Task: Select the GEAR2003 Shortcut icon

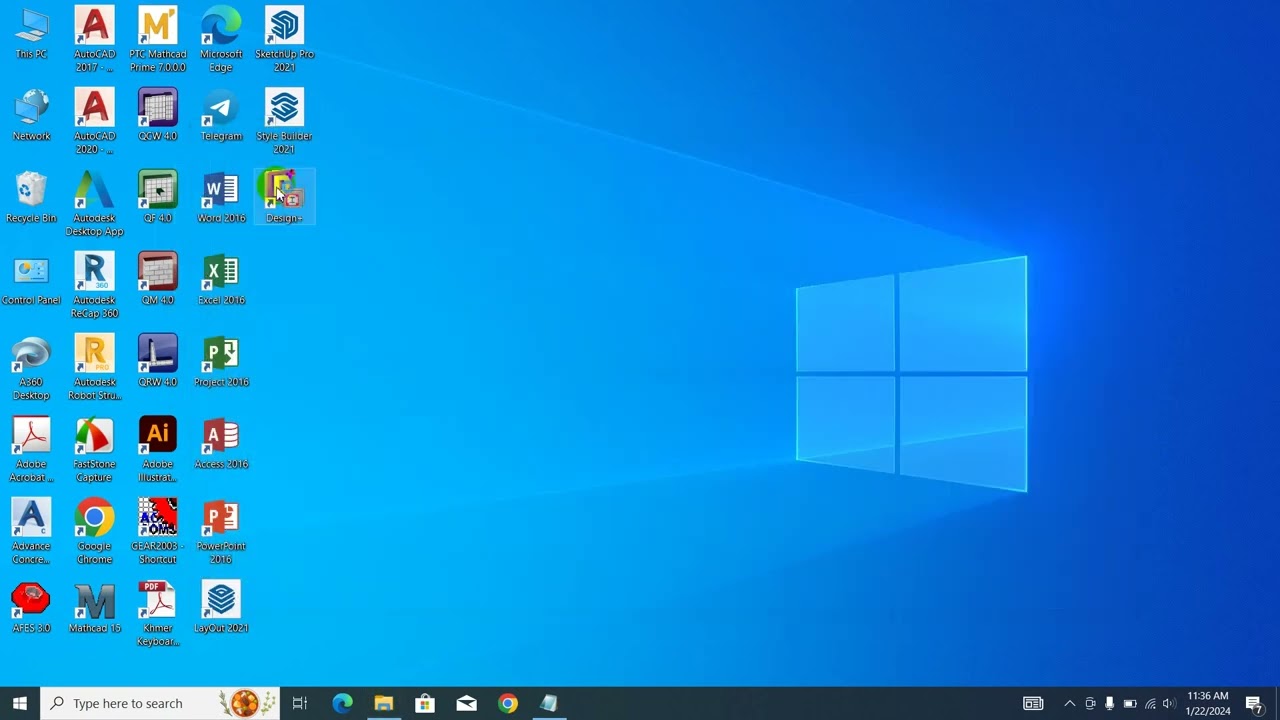Action: pos(158,532)
